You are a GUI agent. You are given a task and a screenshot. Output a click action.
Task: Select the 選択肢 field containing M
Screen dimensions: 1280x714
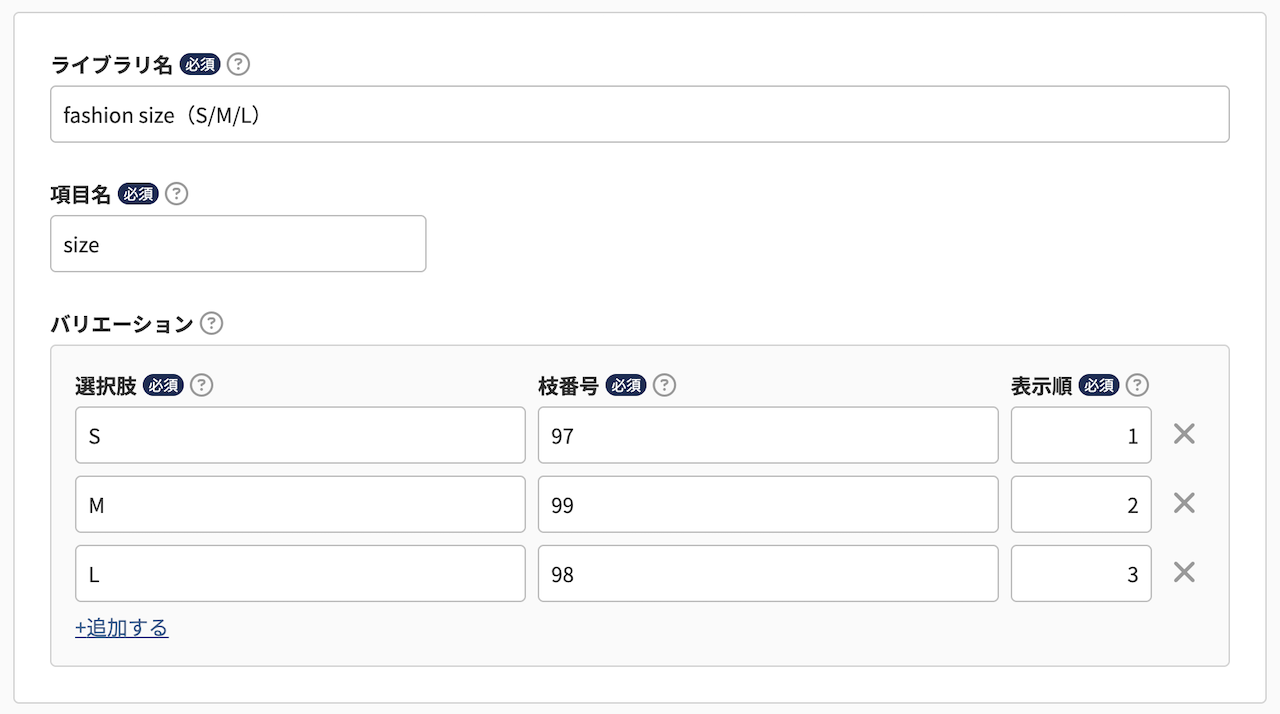click(x=300, y=504)
